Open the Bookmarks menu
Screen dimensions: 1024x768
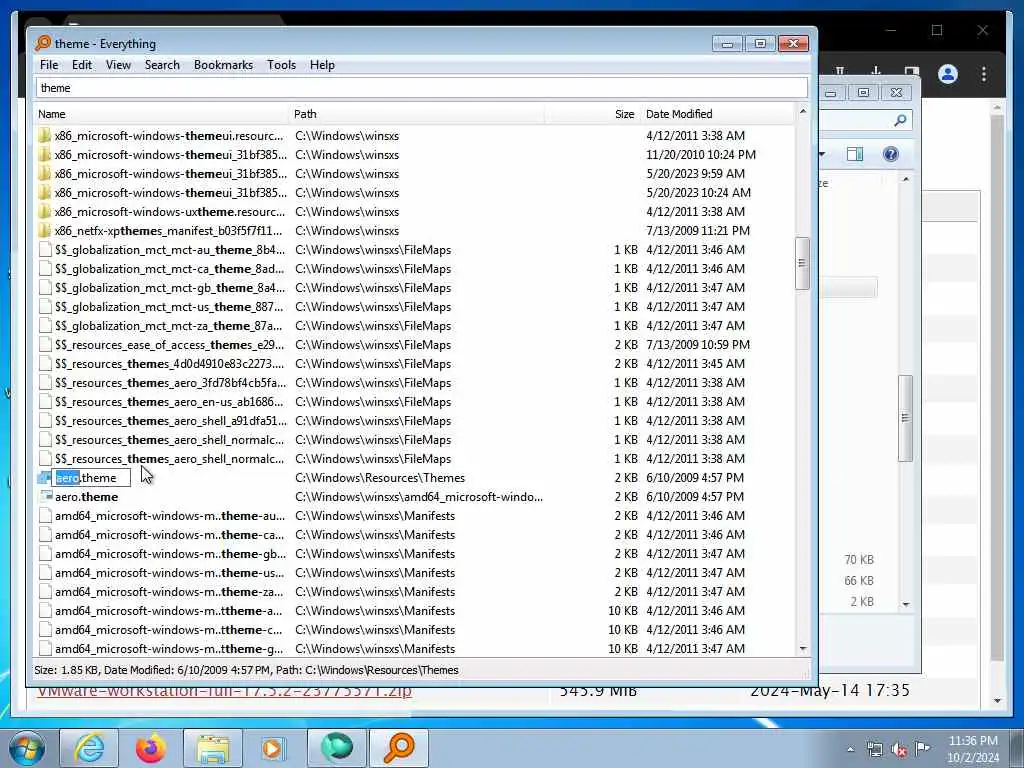[223, 65]
